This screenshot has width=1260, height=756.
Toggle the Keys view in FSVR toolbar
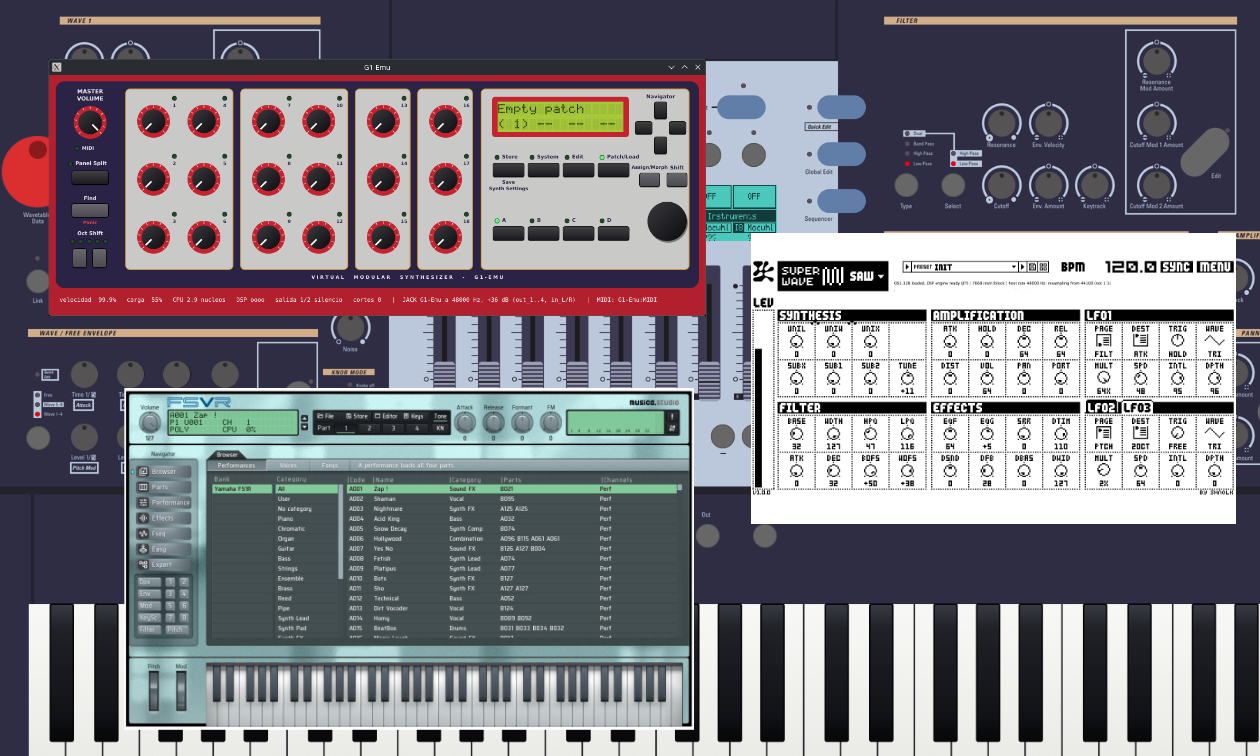(414, 415)
